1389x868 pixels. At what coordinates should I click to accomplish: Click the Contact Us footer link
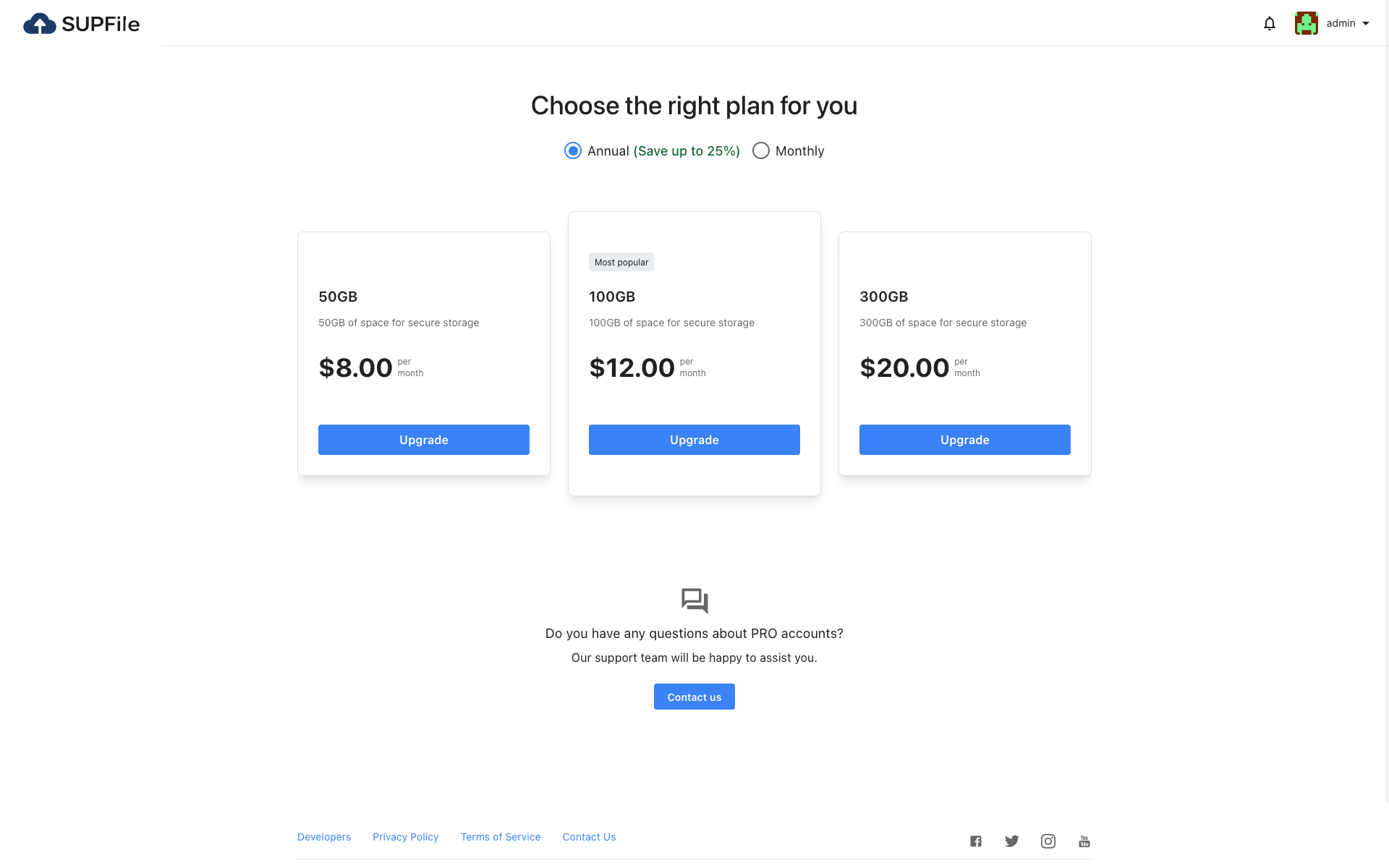(x=590, y=837)
